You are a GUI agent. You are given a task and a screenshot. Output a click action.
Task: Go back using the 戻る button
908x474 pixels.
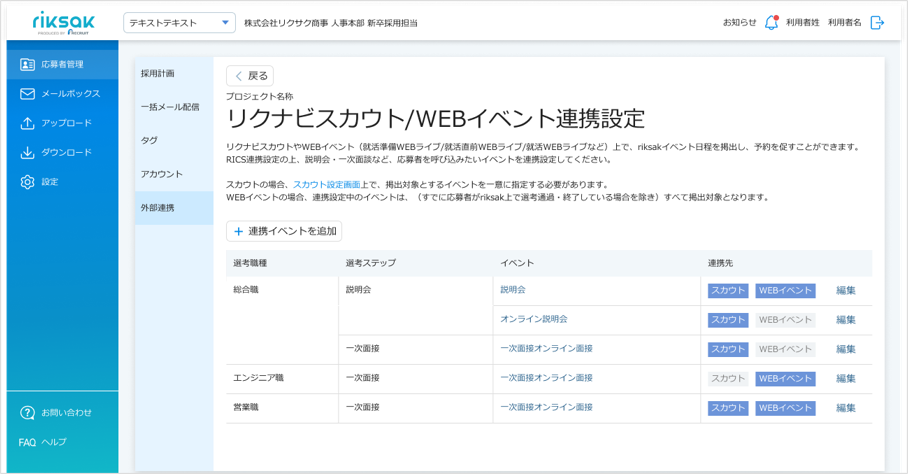pos(250,76)
